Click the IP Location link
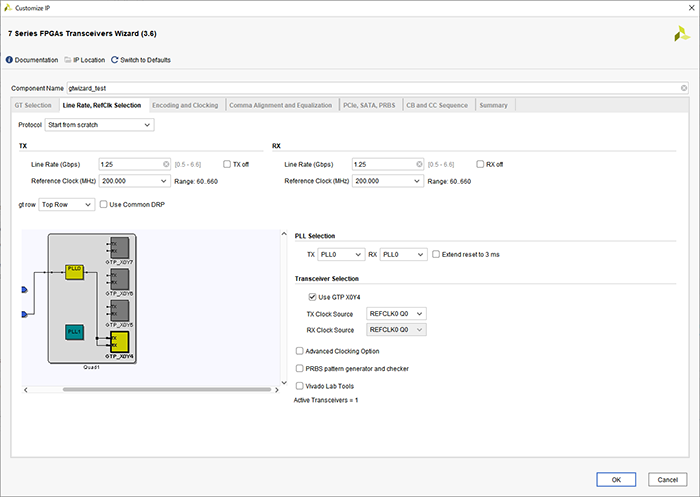 [x=89, y=60]
